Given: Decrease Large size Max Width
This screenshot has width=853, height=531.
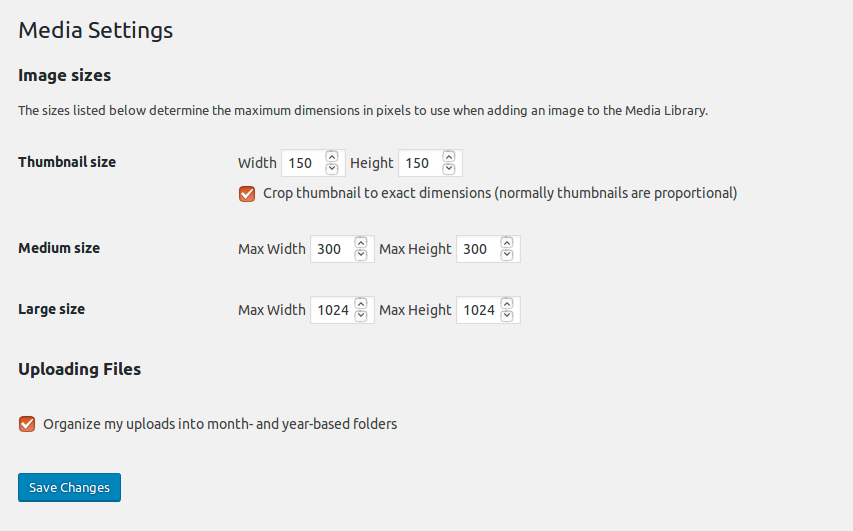Looking at the screenshot, I should coord(361,316).
